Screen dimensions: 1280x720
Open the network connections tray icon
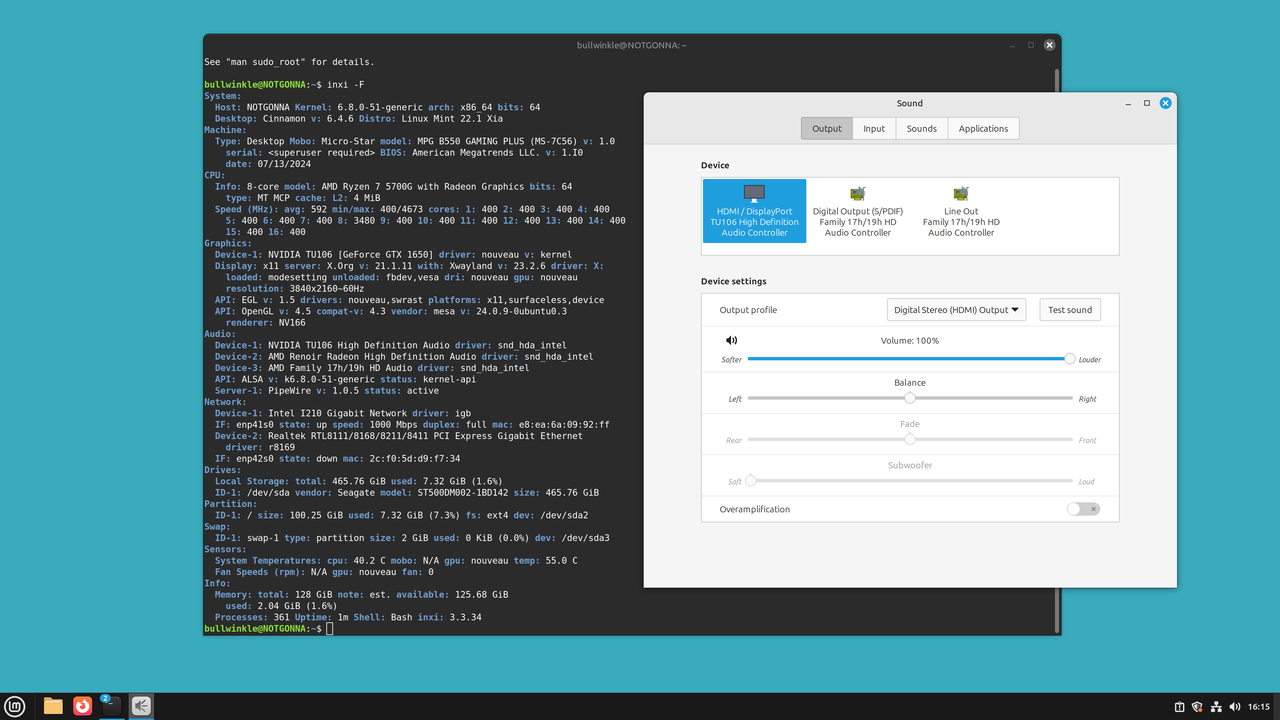point(1215,706)
